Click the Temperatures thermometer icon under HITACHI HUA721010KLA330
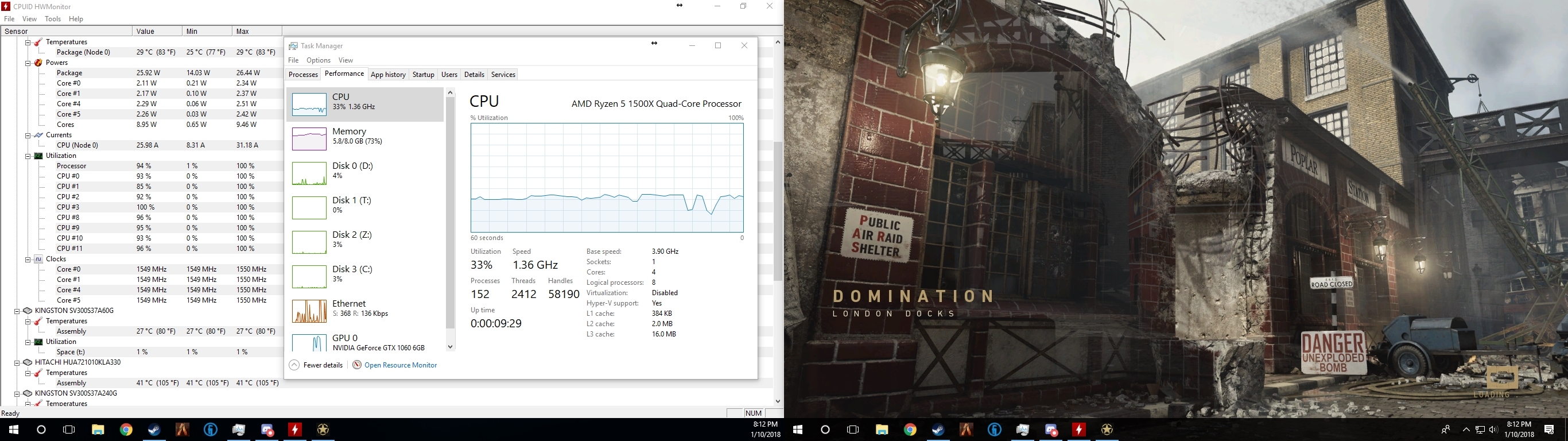The image size is (1568, 441). [x=38, y=373]
